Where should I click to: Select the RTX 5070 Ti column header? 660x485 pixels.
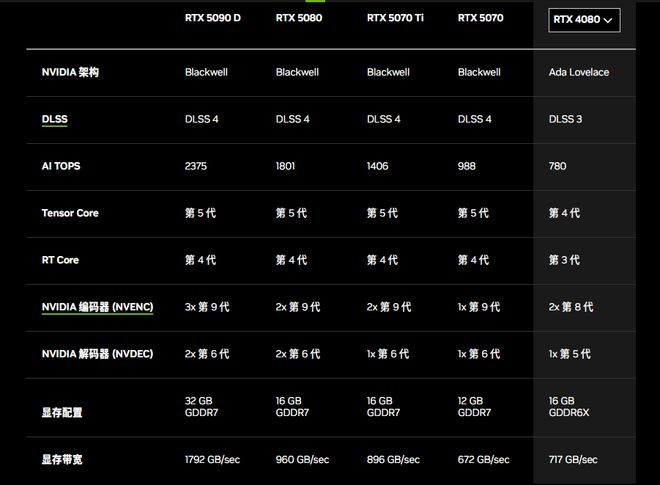[395, 18]
